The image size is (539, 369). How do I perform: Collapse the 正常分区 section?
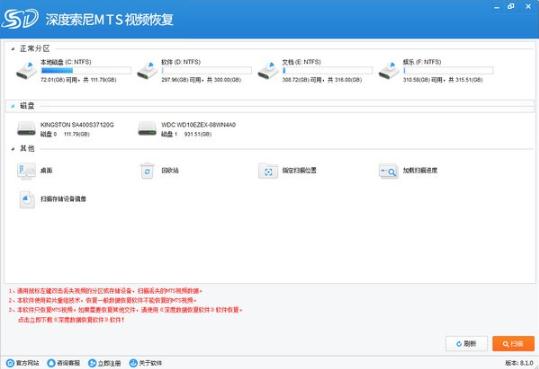(13, 49)
